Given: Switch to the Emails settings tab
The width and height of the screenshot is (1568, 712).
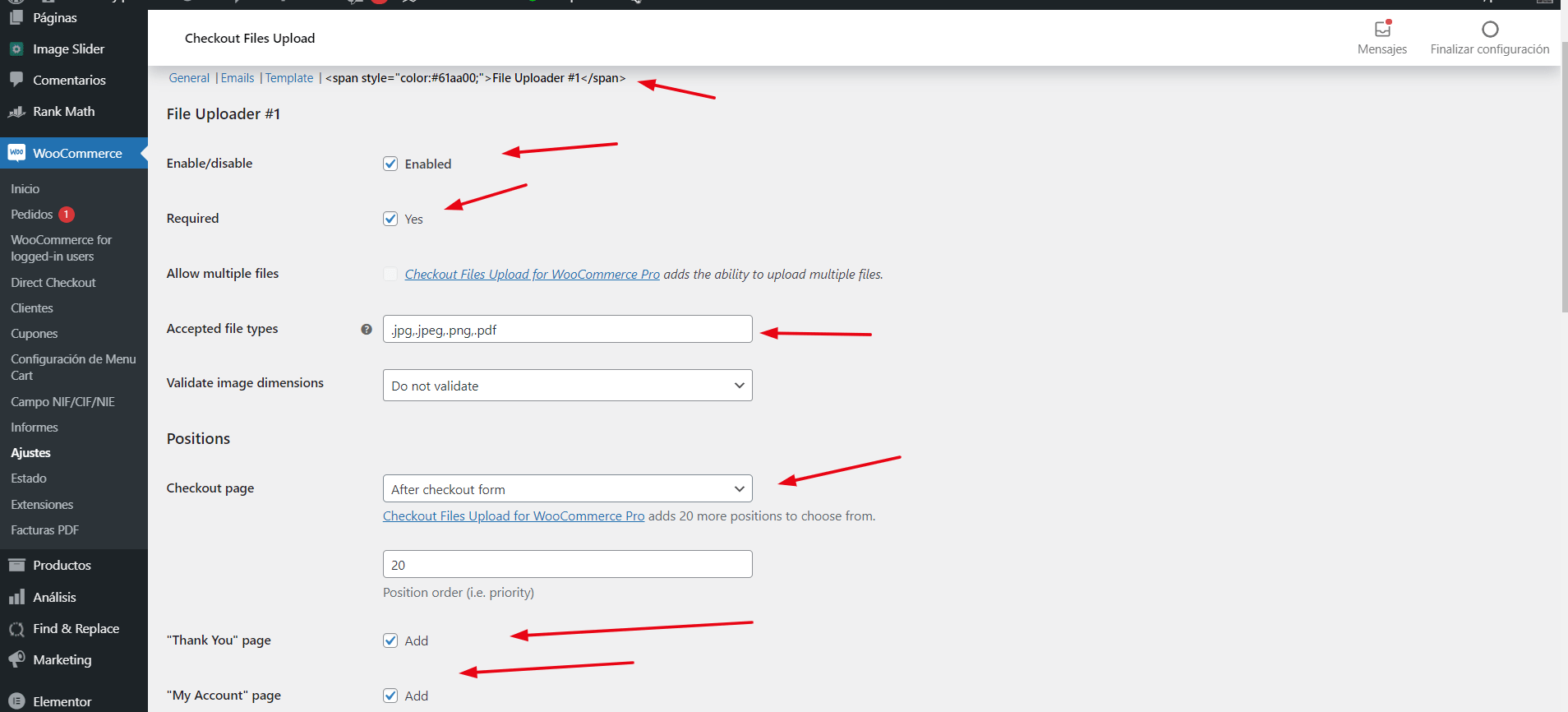Looking at the screenshot, I should 238,78.
